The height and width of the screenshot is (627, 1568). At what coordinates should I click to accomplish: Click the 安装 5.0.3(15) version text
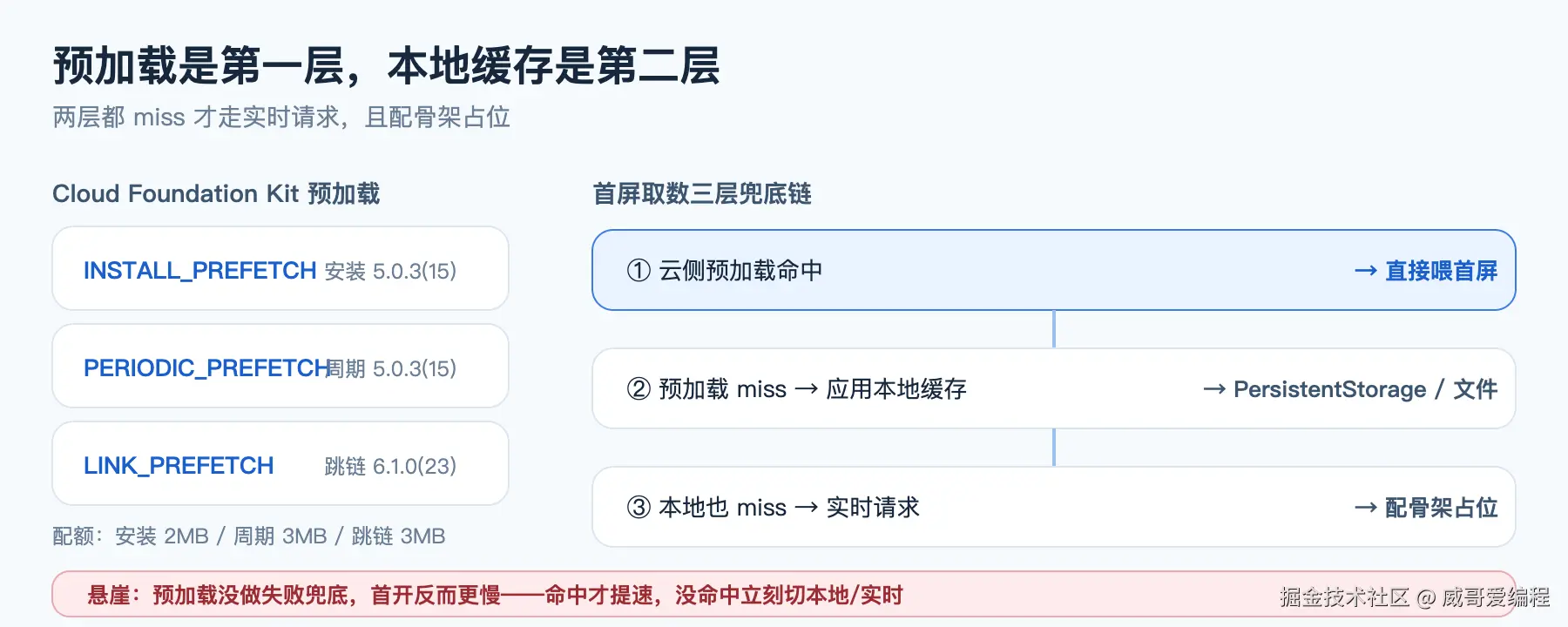390,272
